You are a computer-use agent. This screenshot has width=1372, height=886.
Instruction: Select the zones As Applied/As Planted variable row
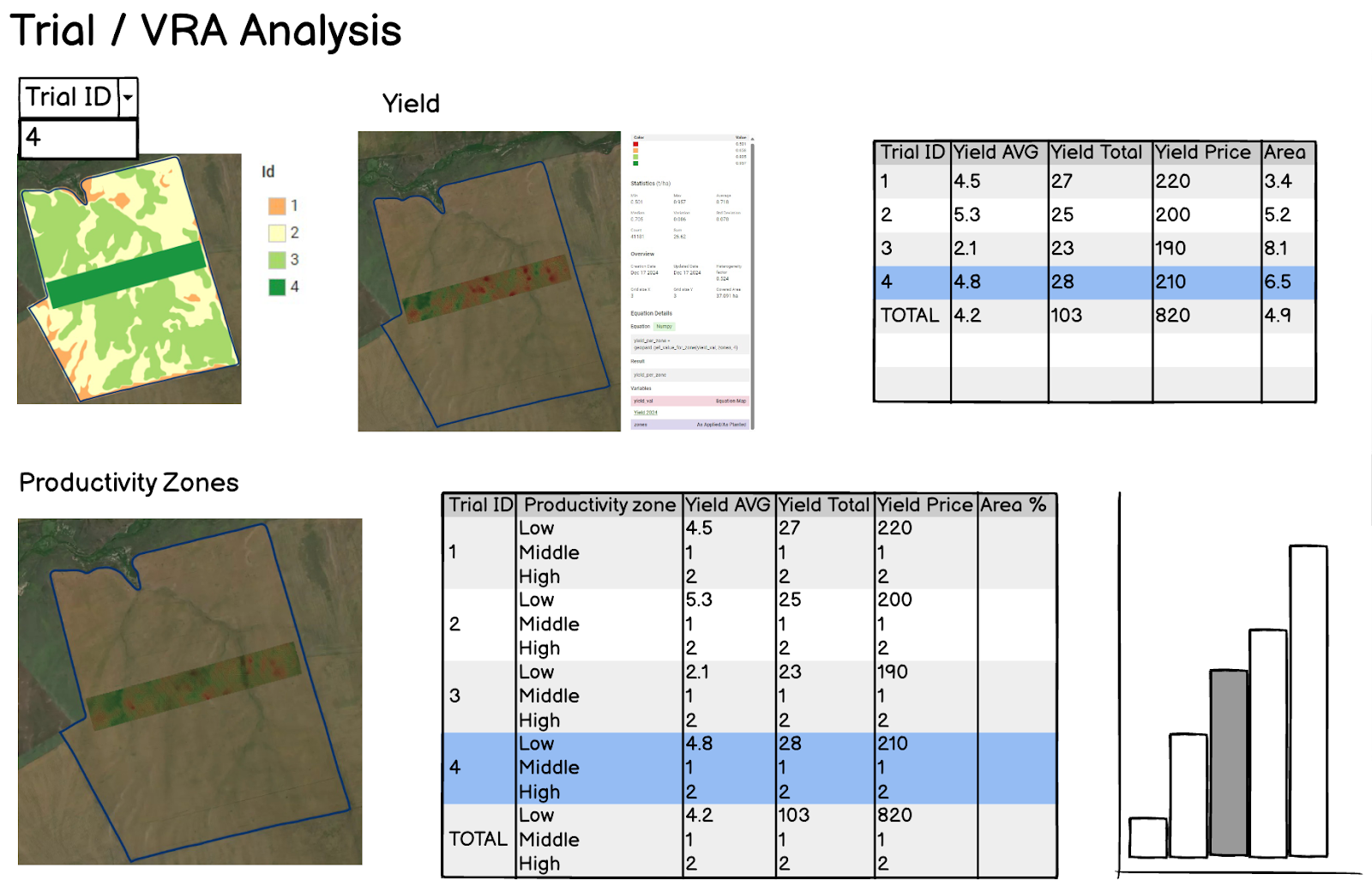pyautogui.click(x=689, y=425)
